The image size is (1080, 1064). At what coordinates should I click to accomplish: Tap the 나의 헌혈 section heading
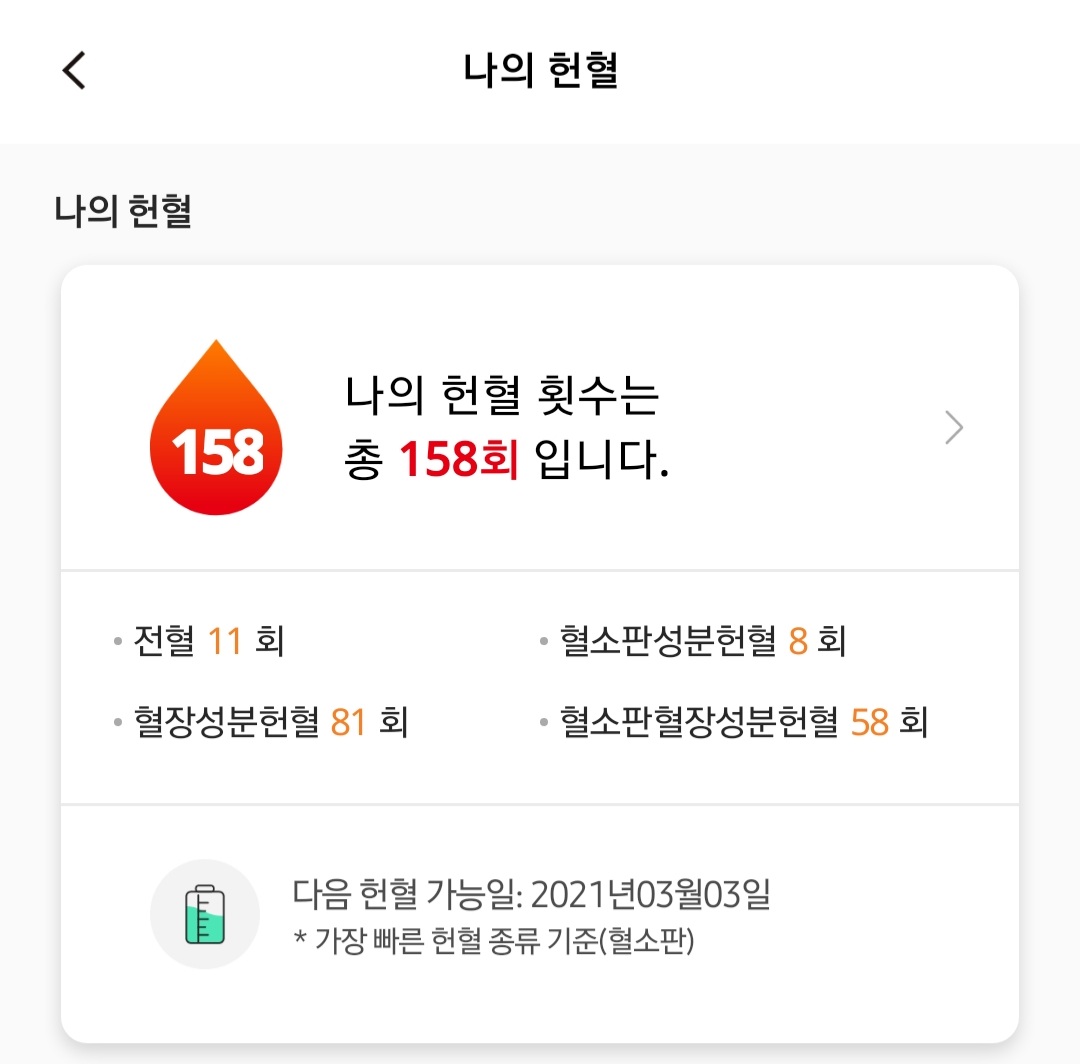(123, 212)
